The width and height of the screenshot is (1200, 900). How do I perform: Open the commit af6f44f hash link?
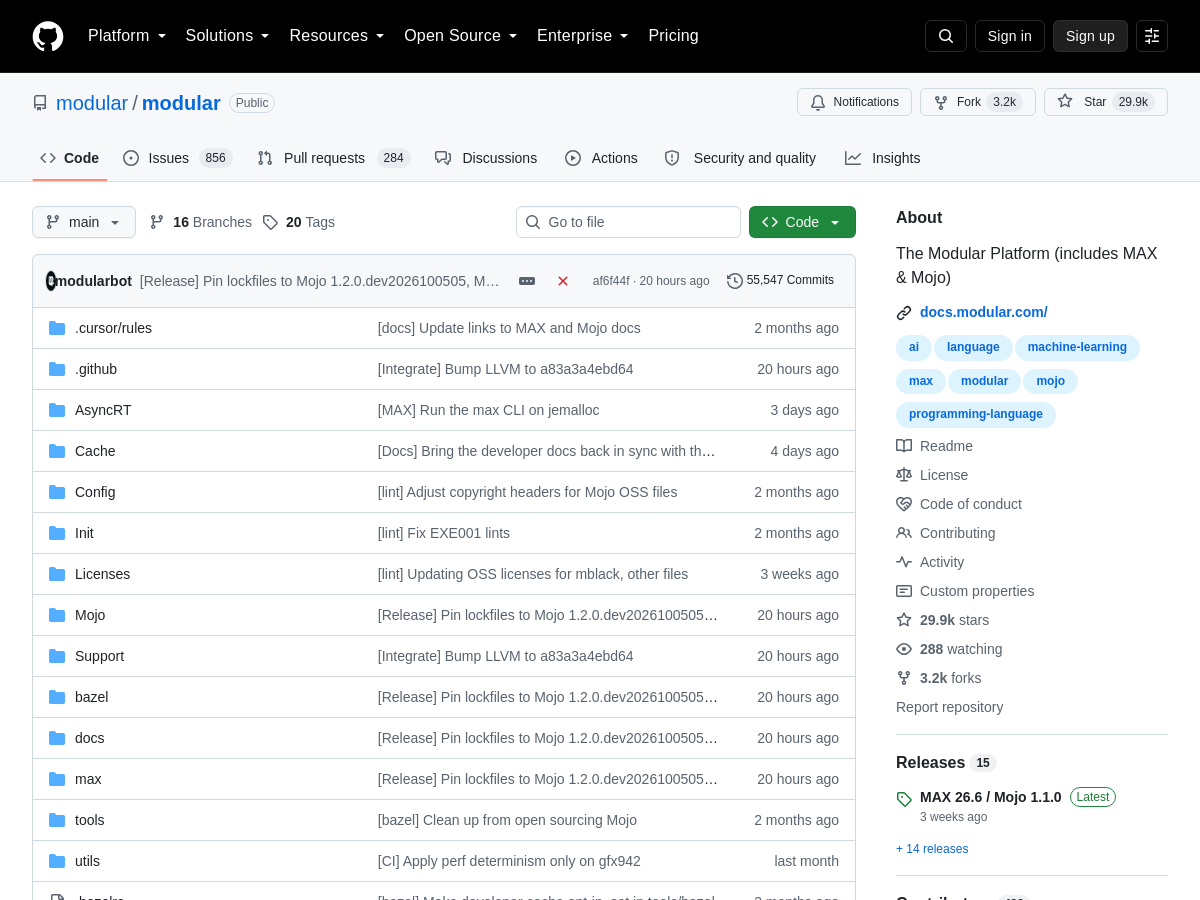coord(611,281)
